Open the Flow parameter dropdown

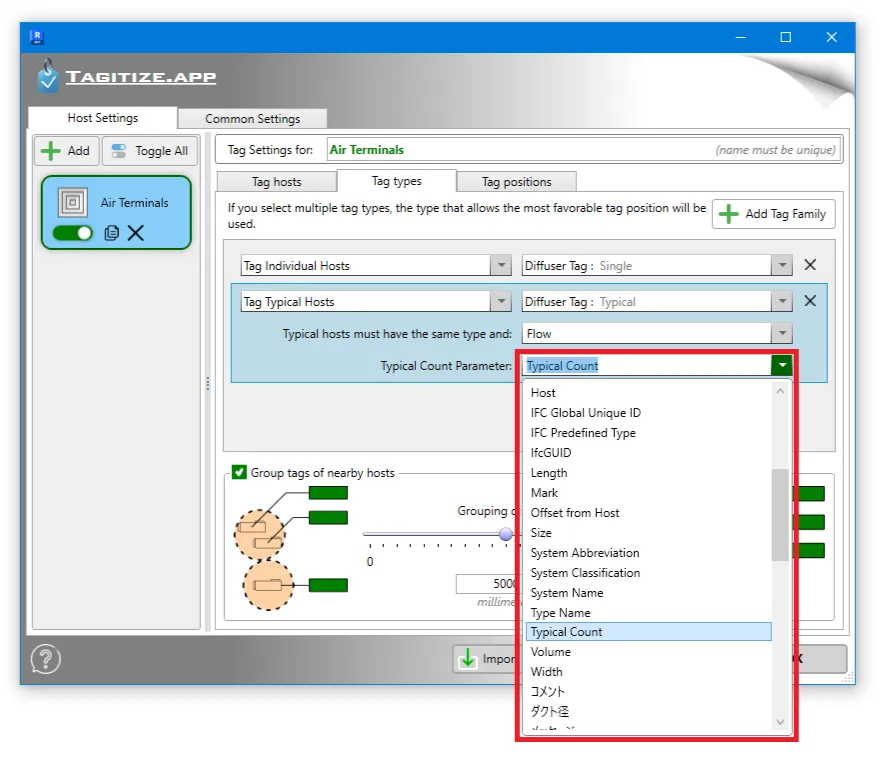coord(781,334)
